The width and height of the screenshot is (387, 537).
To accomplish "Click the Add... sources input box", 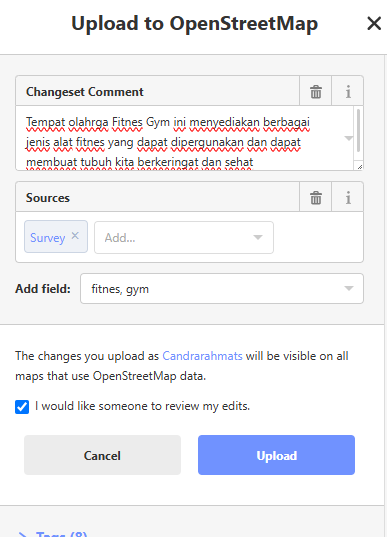I will pyautogui.click(x=184, y=237).
